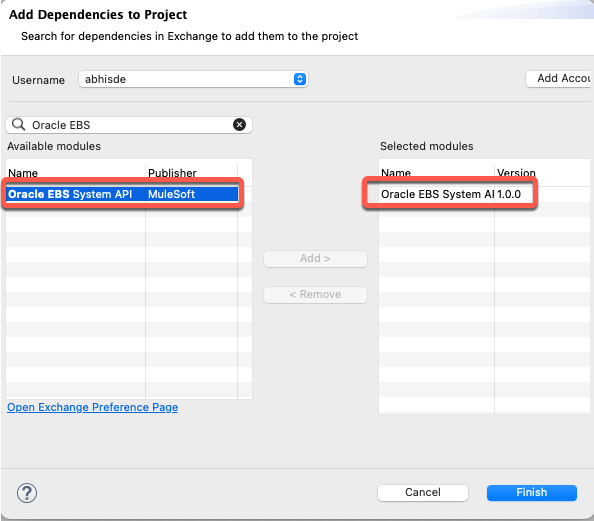Click the Cancel button

point(423,492)
